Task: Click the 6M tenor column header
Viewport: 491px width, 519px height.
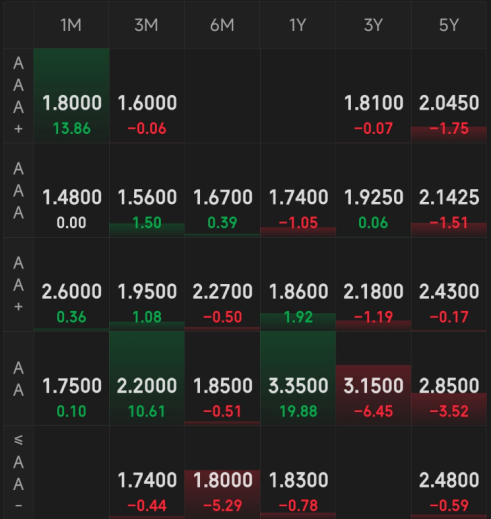Action: [222, 25]
